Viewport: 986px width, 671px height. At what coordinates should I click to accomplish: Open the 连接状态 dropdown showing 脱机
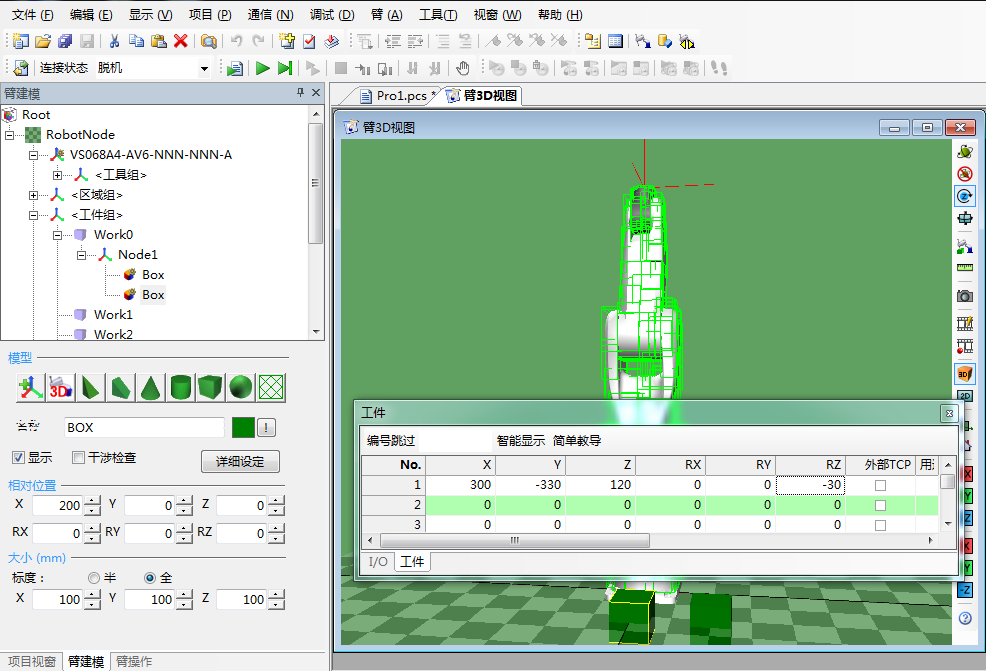pyautogui.click(x=204, y=68)
